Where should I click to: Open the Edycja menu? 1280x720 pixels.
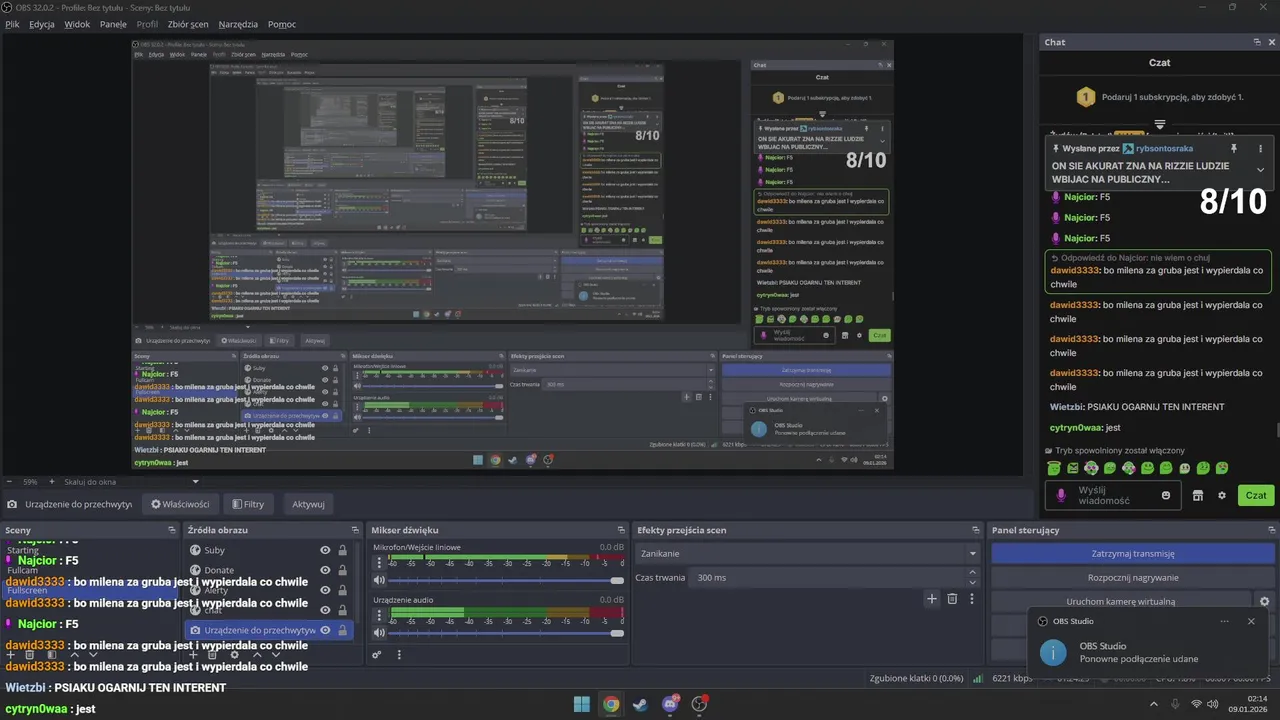(42, 24)
